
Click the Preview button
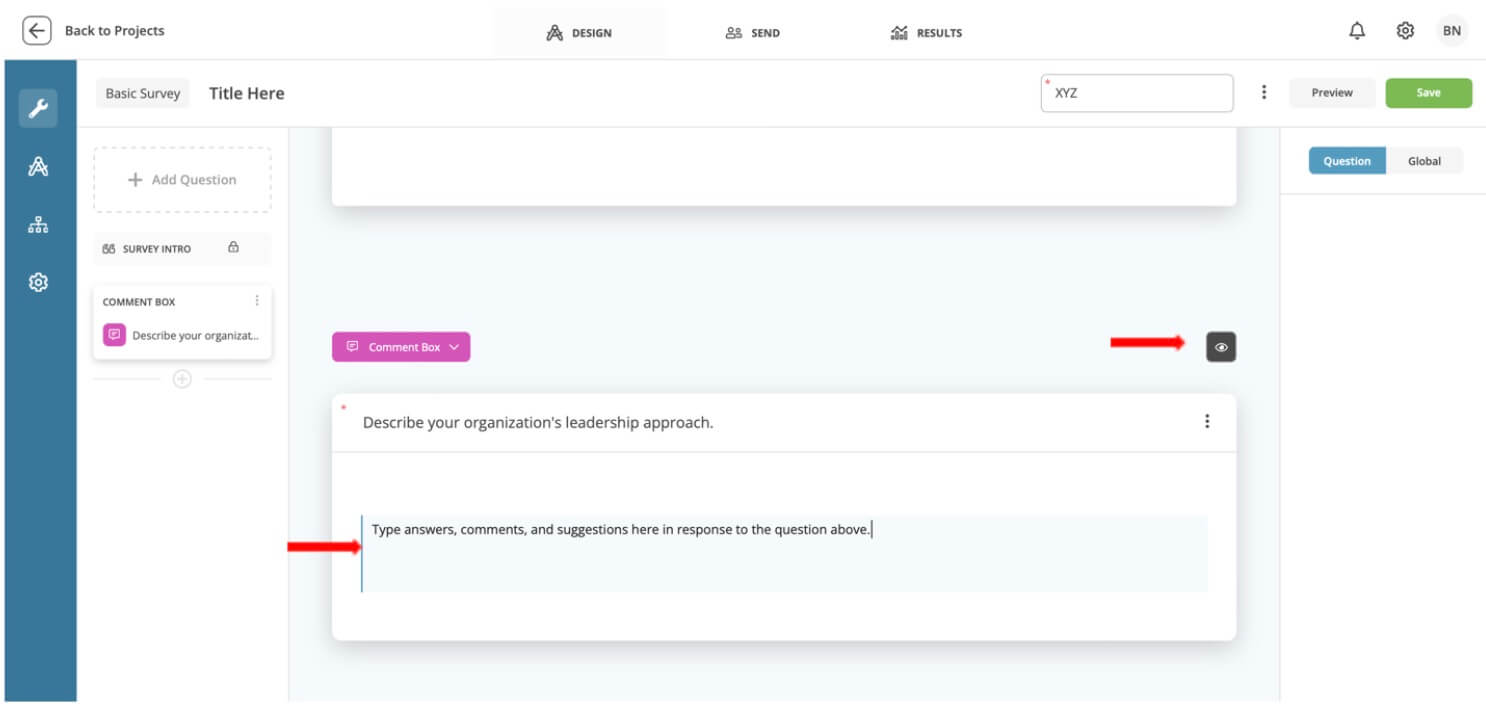point(1332,93)
